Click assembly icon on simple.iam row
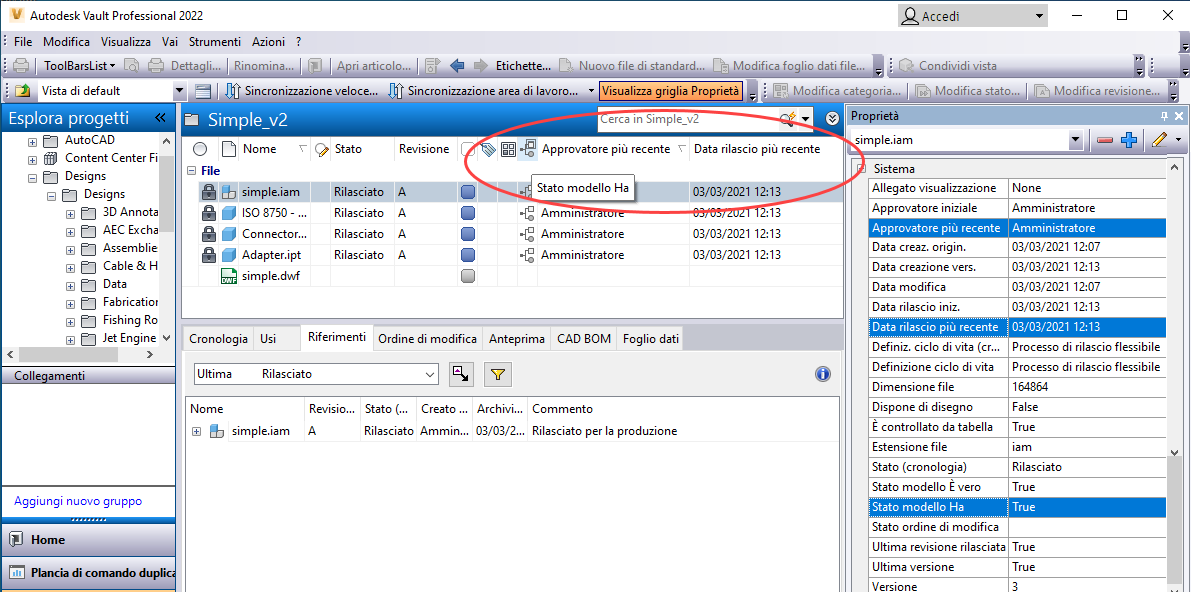This screenshot has width=1191, height=592. coord(229,192)
